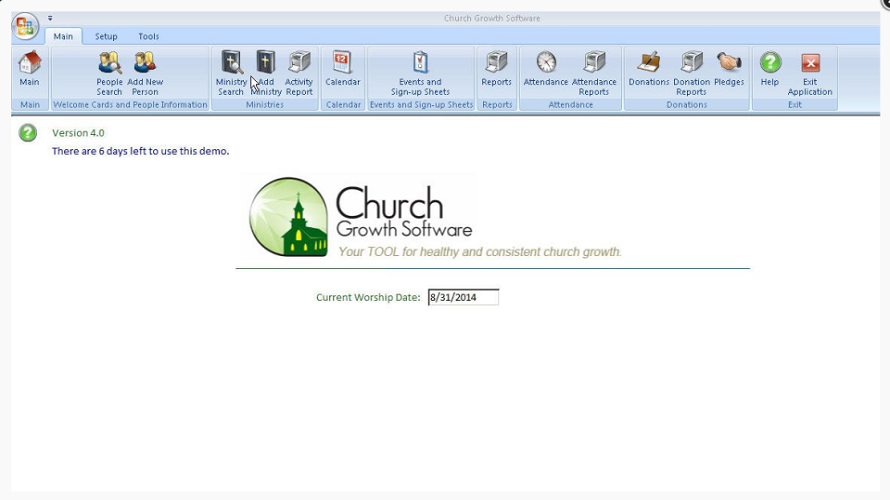Click the Current Worship Date field
The height and width of the screenshot is (500, 890).
point(463,297)
